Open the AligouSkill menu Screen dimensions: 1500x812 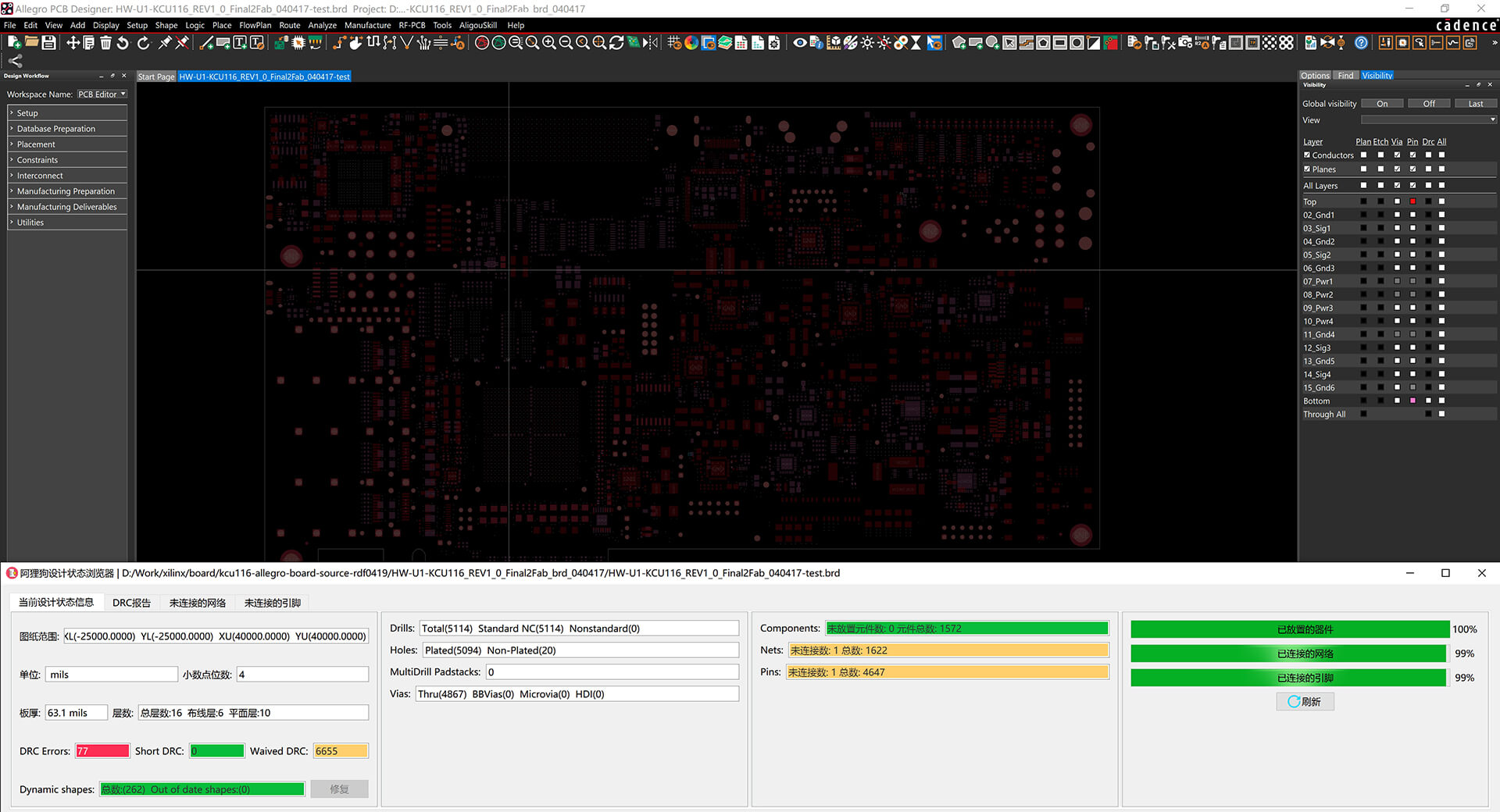tap(477, 25)
